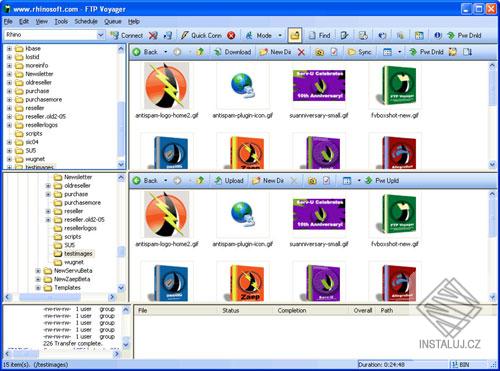This screenshot has width=500, height=371.
Task: Open the Tools menu
Action: 61,22
